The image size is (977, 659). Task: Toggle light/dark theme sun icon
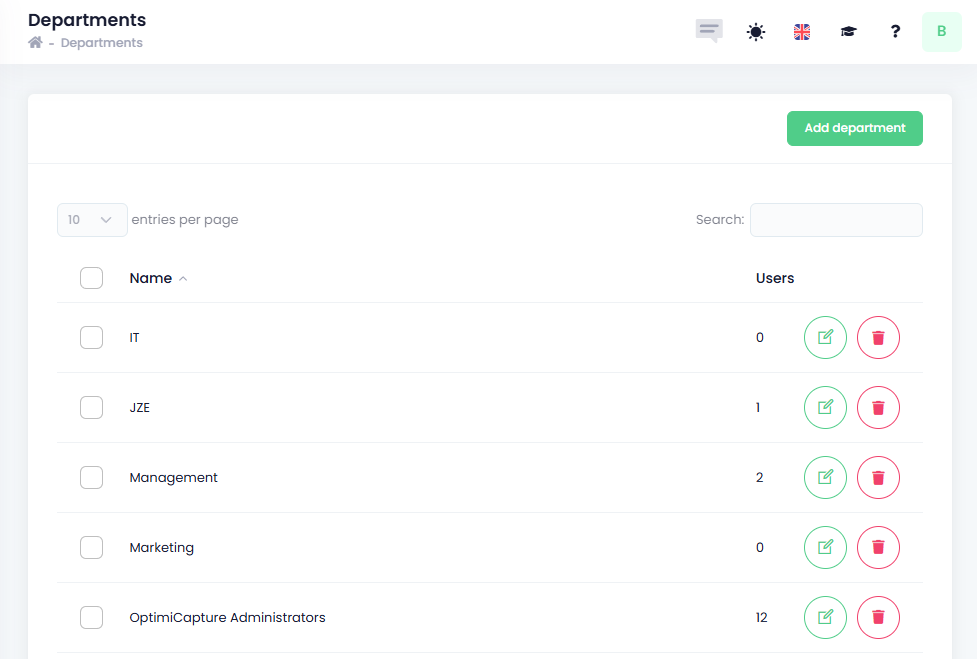[756, 32]
